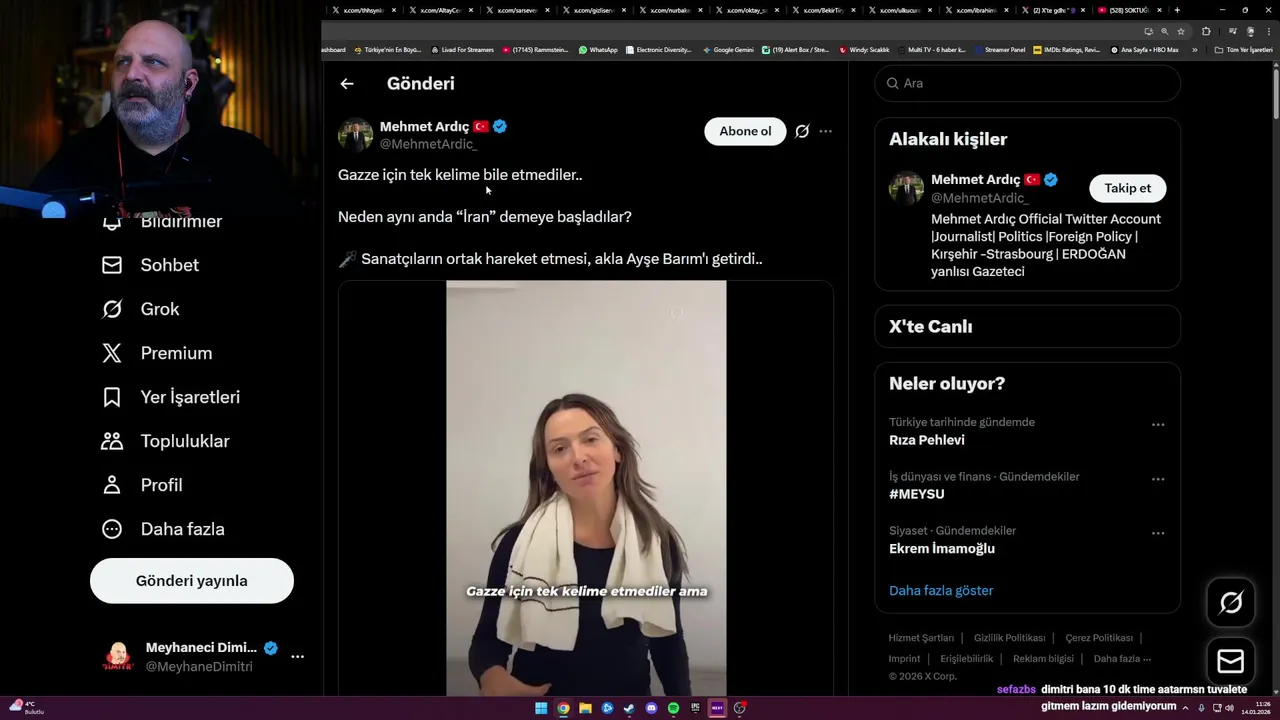Click Takip et for Mehmet Ardıç
The height and width of the screenshot is (720, 1280).
(1127, 188)
